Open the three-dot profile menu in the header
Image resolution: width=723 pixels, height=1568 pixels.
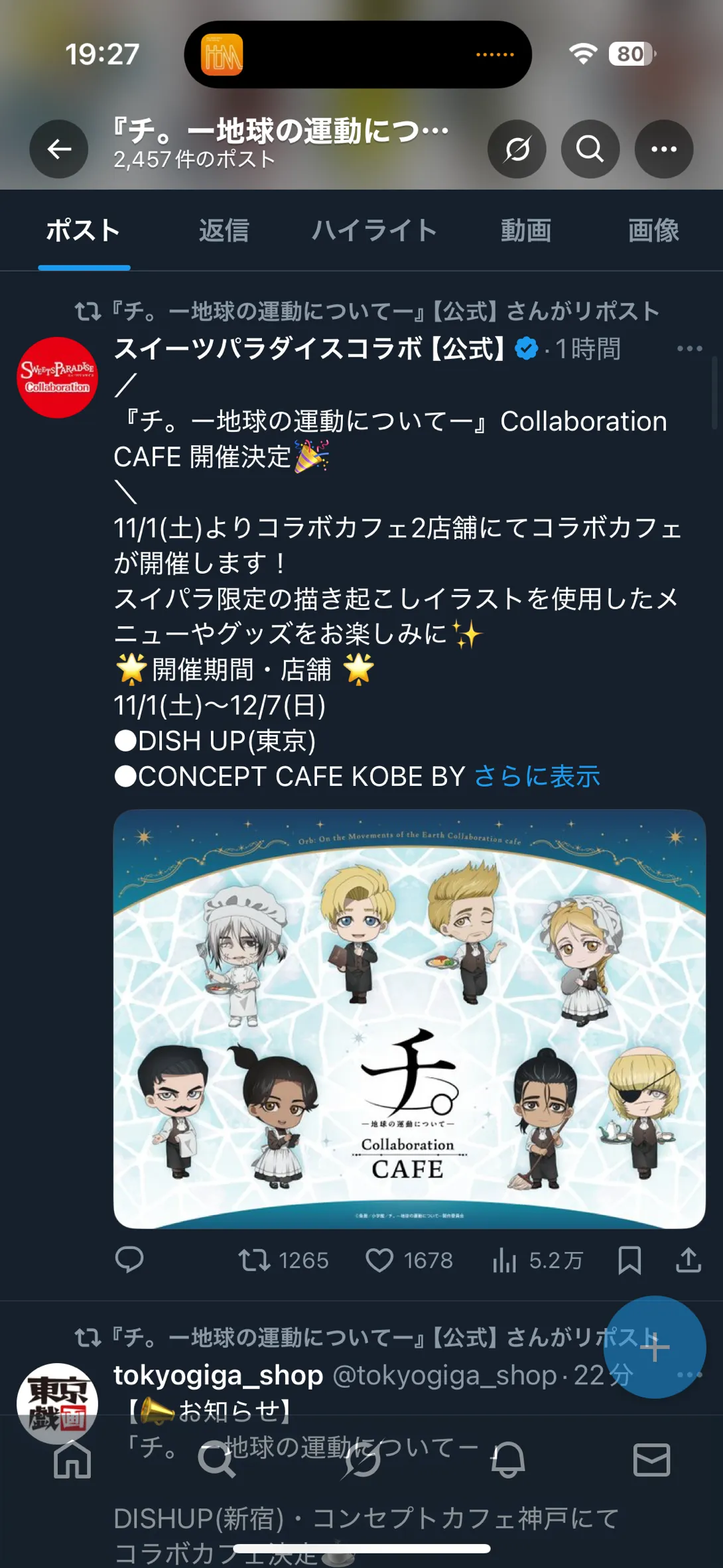tap(664, 149)
